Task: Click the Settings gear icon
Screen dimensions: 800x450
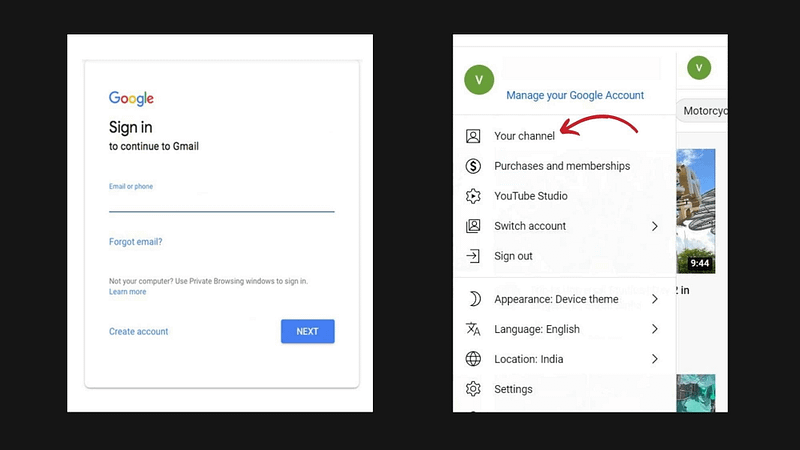Action: tap(473, 389)
